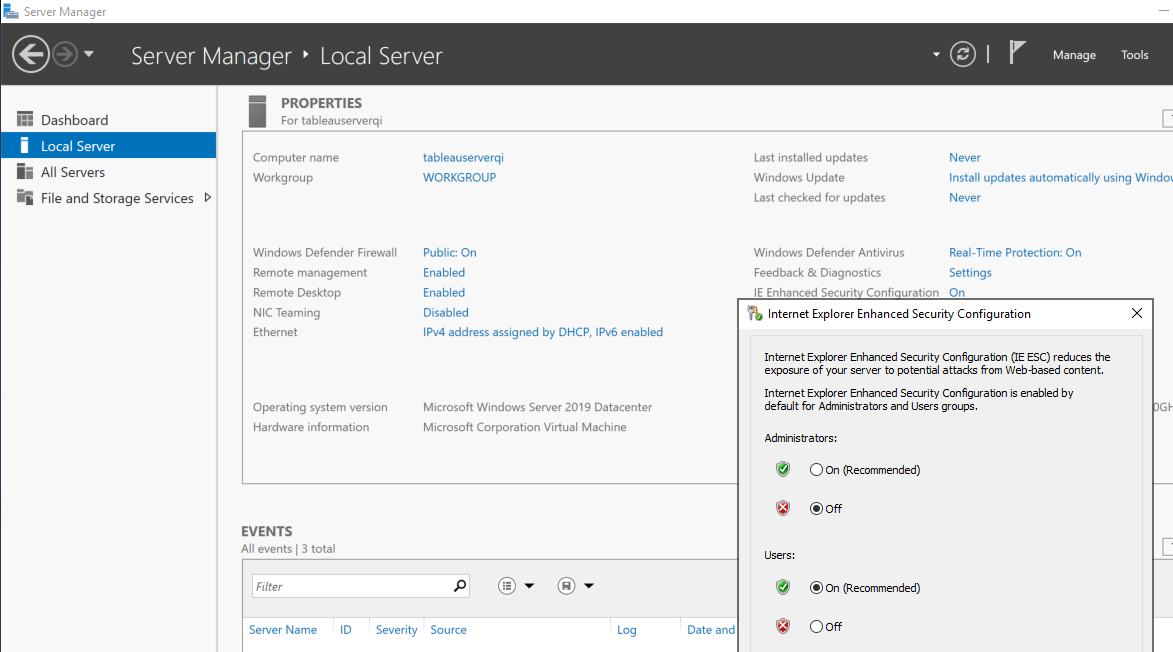Click the forward navigation arrow
1173x652 pixels.
[x=66, y=55]
